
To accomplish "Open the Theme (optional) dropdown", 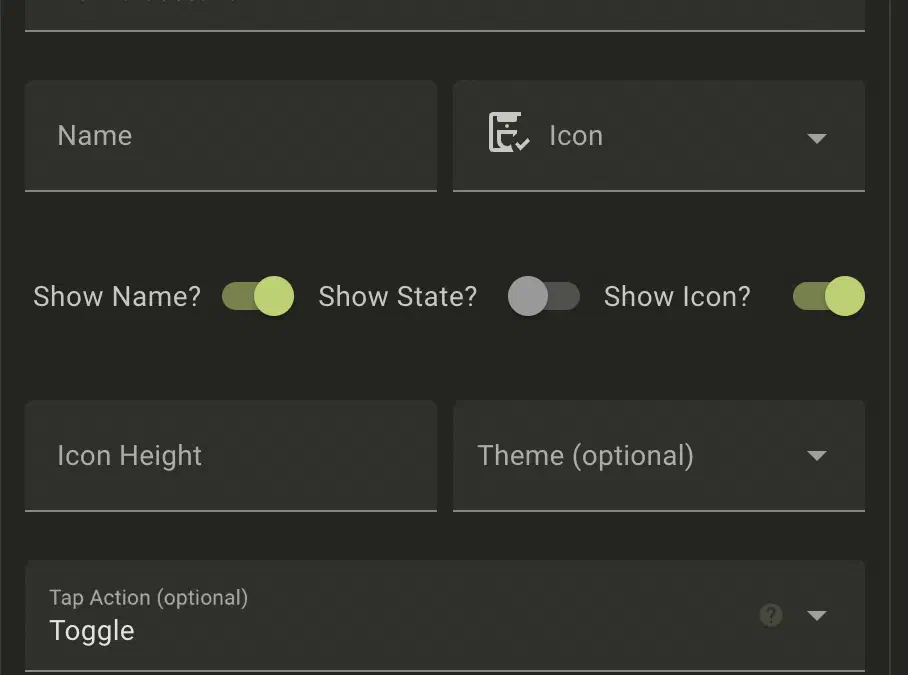I will (640, 456).
